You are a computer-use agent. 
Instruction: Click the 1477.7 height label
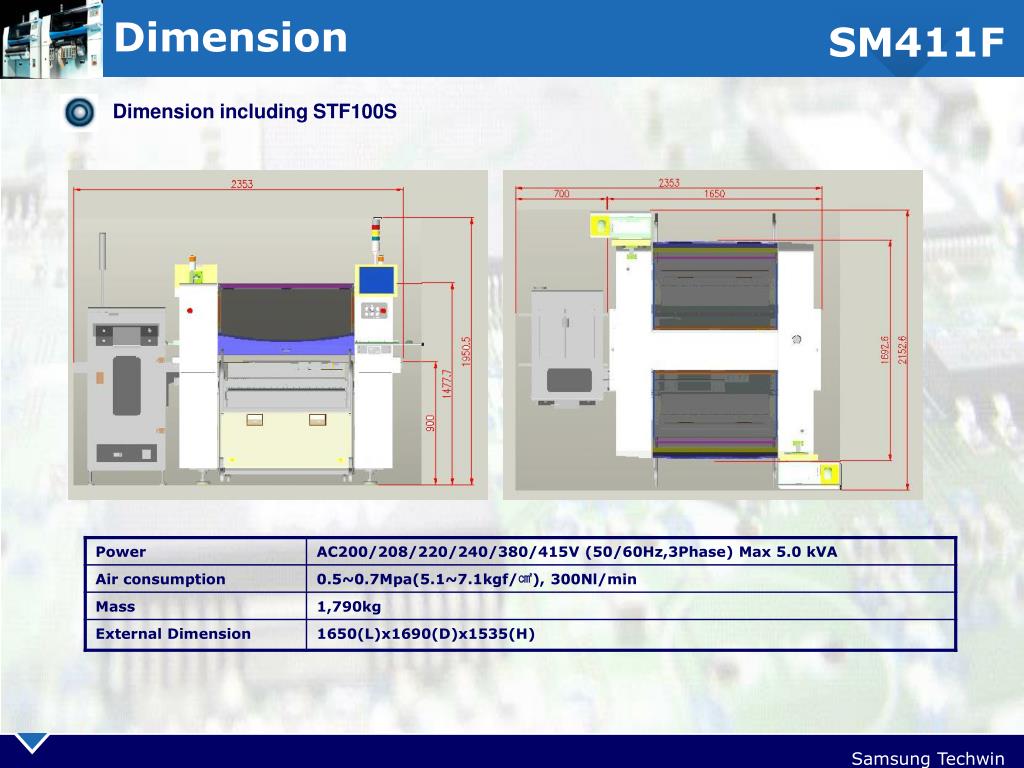point(447,383)
